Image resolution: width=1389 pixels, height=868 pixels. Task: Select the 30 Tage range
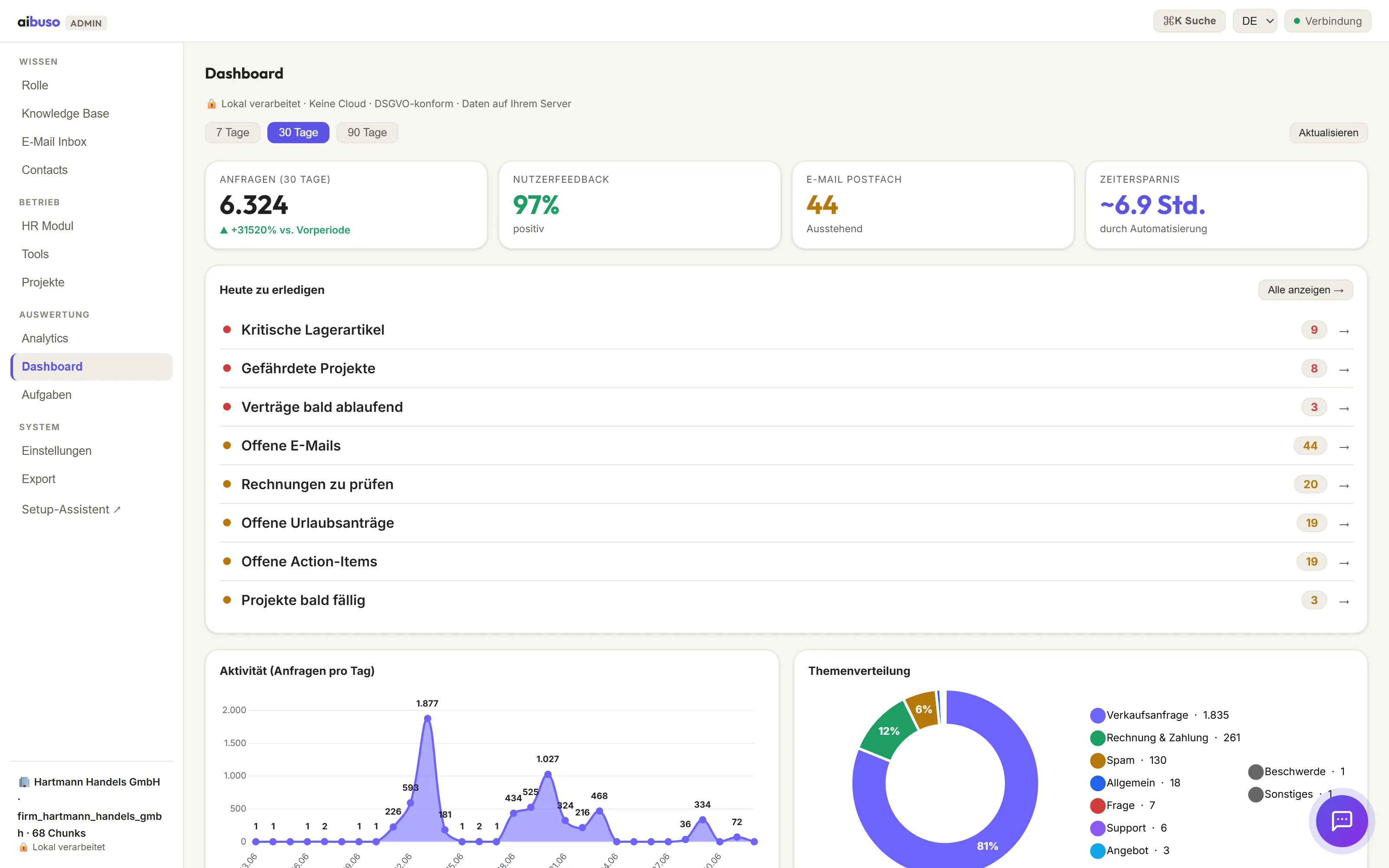coord(298,133)
